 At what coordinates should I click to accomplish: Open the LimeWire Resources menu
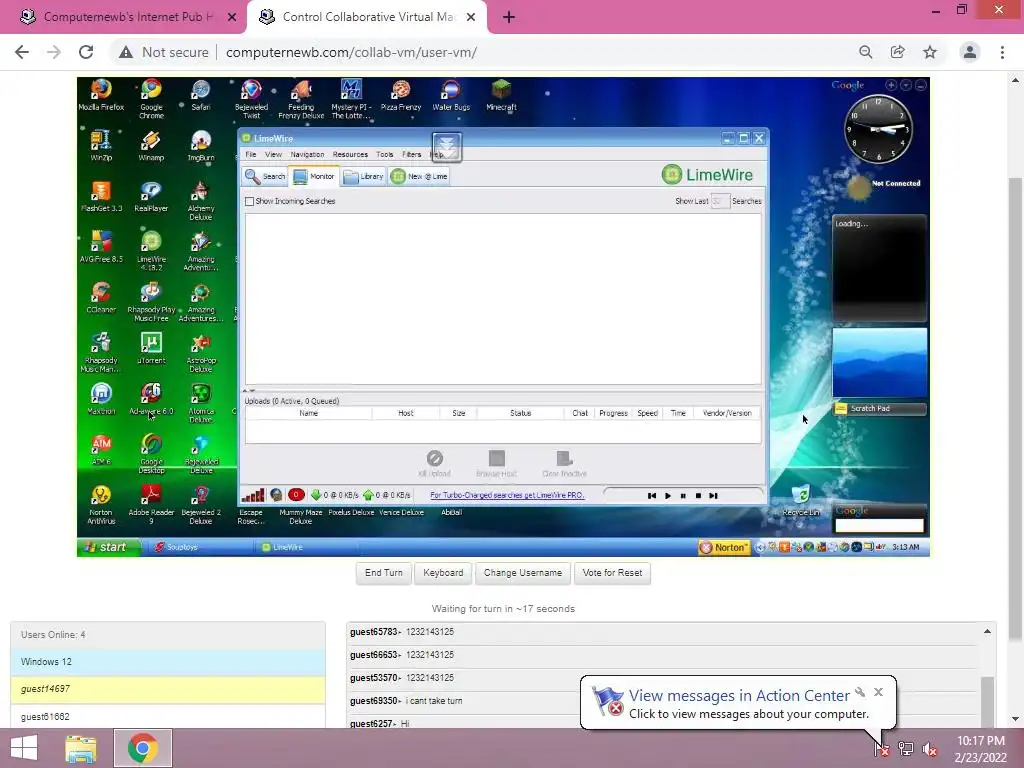coord(350,155)
